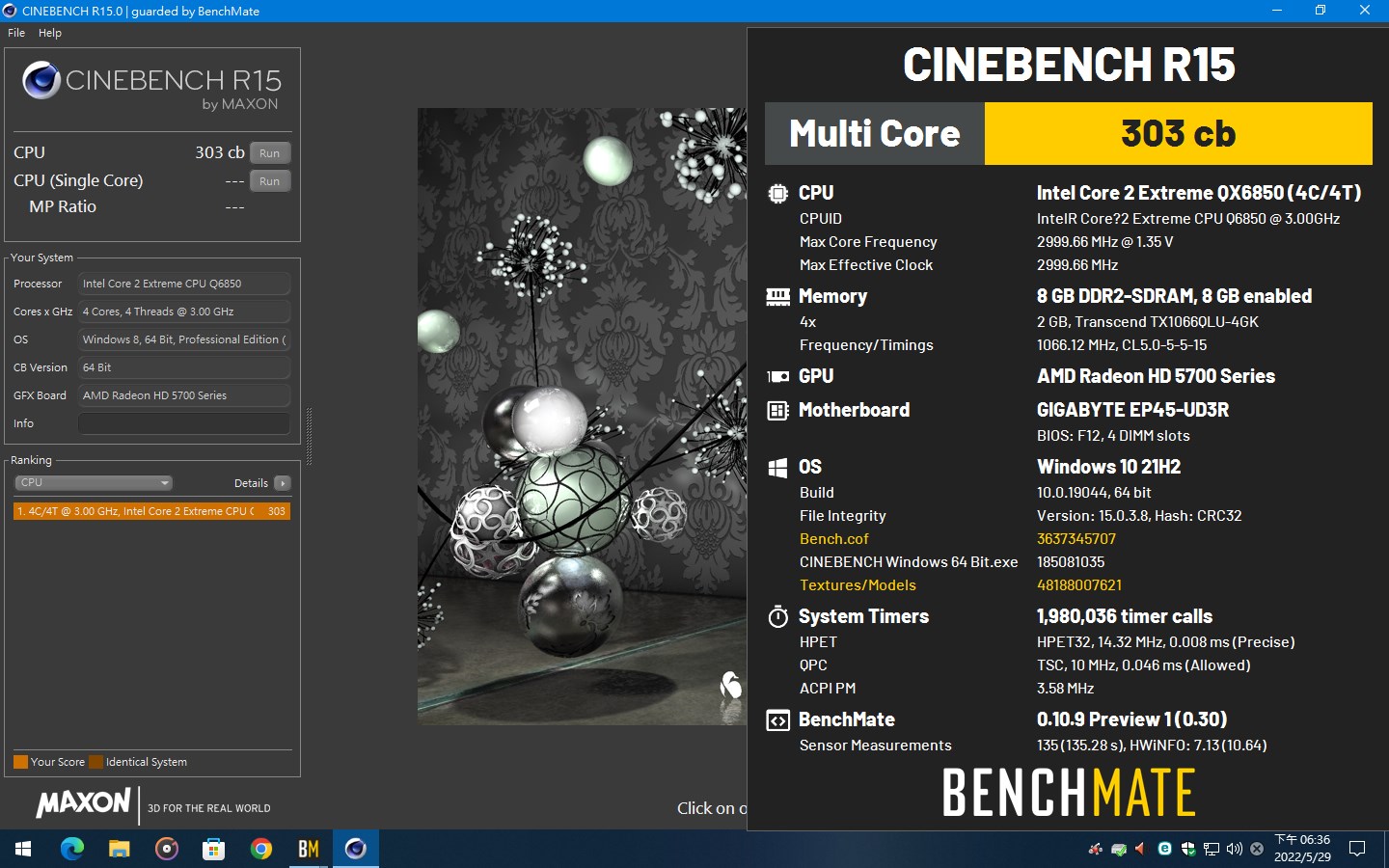1389x868 pixels.
Task: Click the rendered scene image thumbnail
Action: [582, 416]
